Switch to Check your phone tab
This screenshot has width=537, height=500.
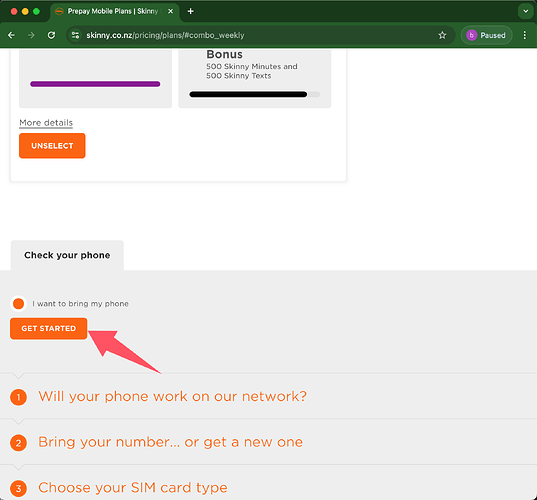(67, 255)
